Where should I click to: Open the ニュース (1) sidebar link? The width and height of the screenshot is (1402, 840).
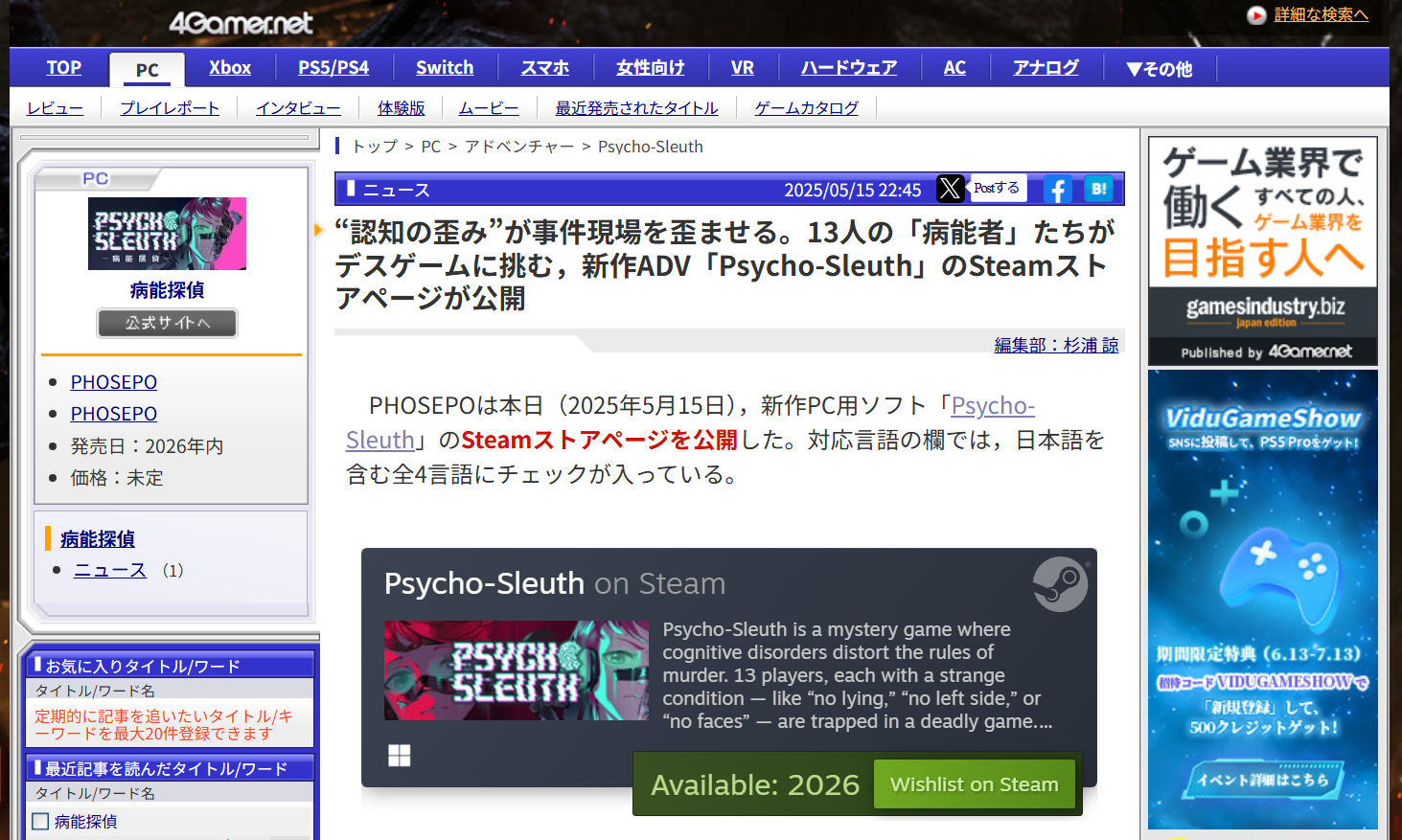pyautogui.click(x=110, y=570)
